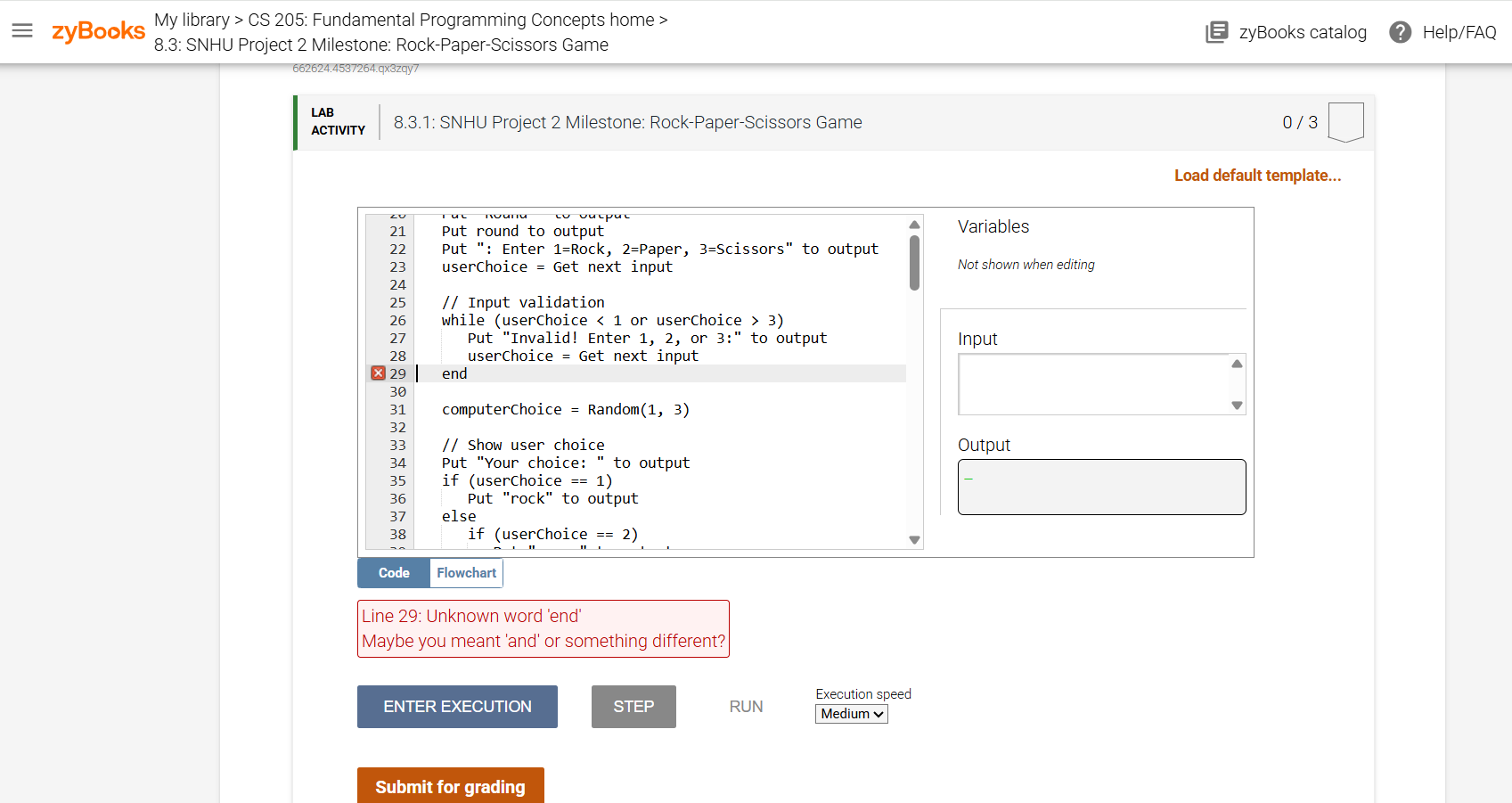Click line 36 Put "rock" to output
The width and height of the screenshot is (1512, 803).
point(552,498)
